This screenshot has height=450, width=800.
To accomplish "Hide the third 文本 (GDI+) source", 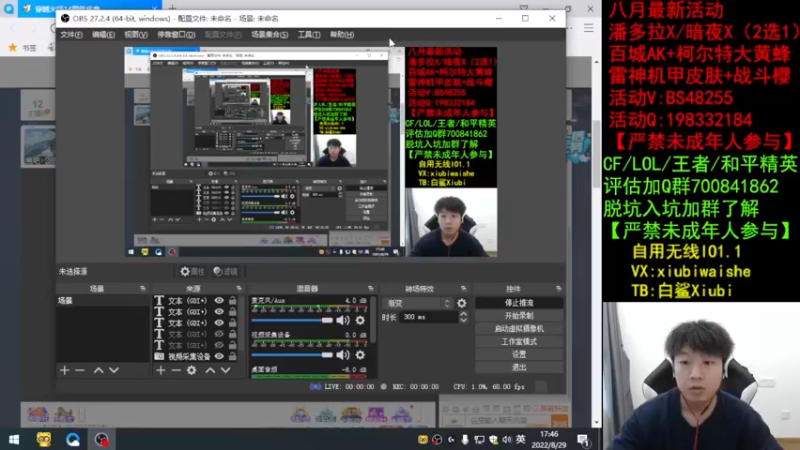I will tap(219, 323).
